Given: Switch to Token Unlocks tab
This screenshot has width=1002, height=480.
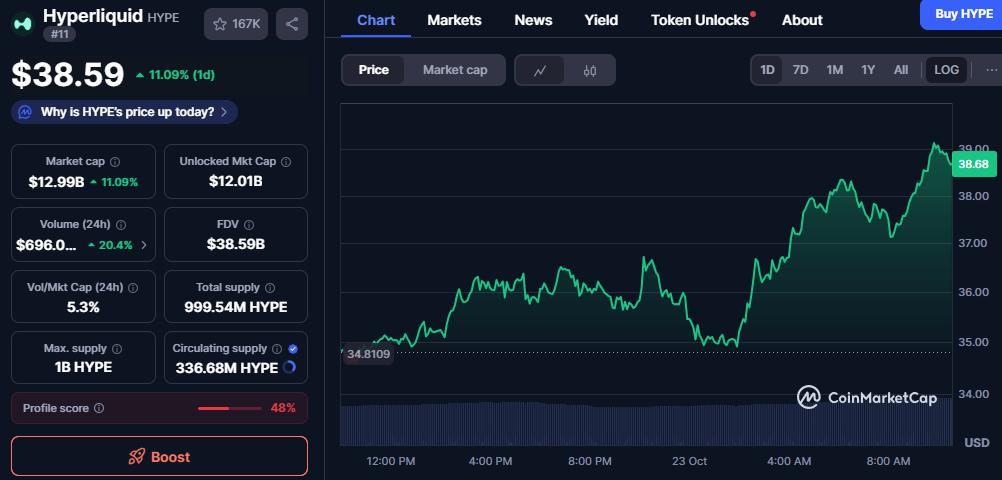Looking at the screenshot, I should pos(700,20).
